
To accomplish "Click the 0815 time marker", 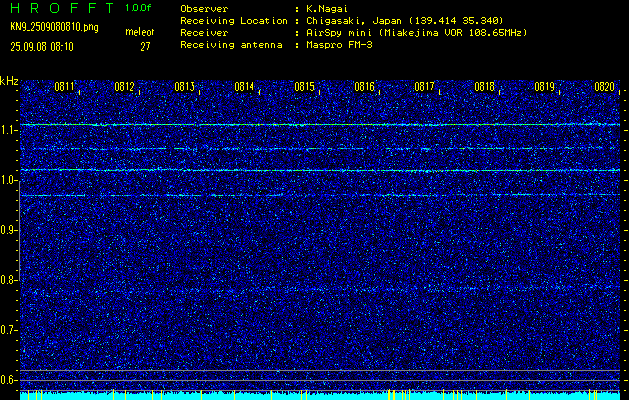I will tap(304, 87).
